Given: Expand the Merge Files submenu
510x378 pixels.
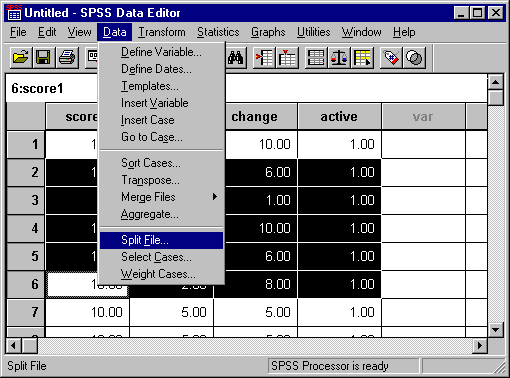Looking at the screenshot, I should click(161, 197).
